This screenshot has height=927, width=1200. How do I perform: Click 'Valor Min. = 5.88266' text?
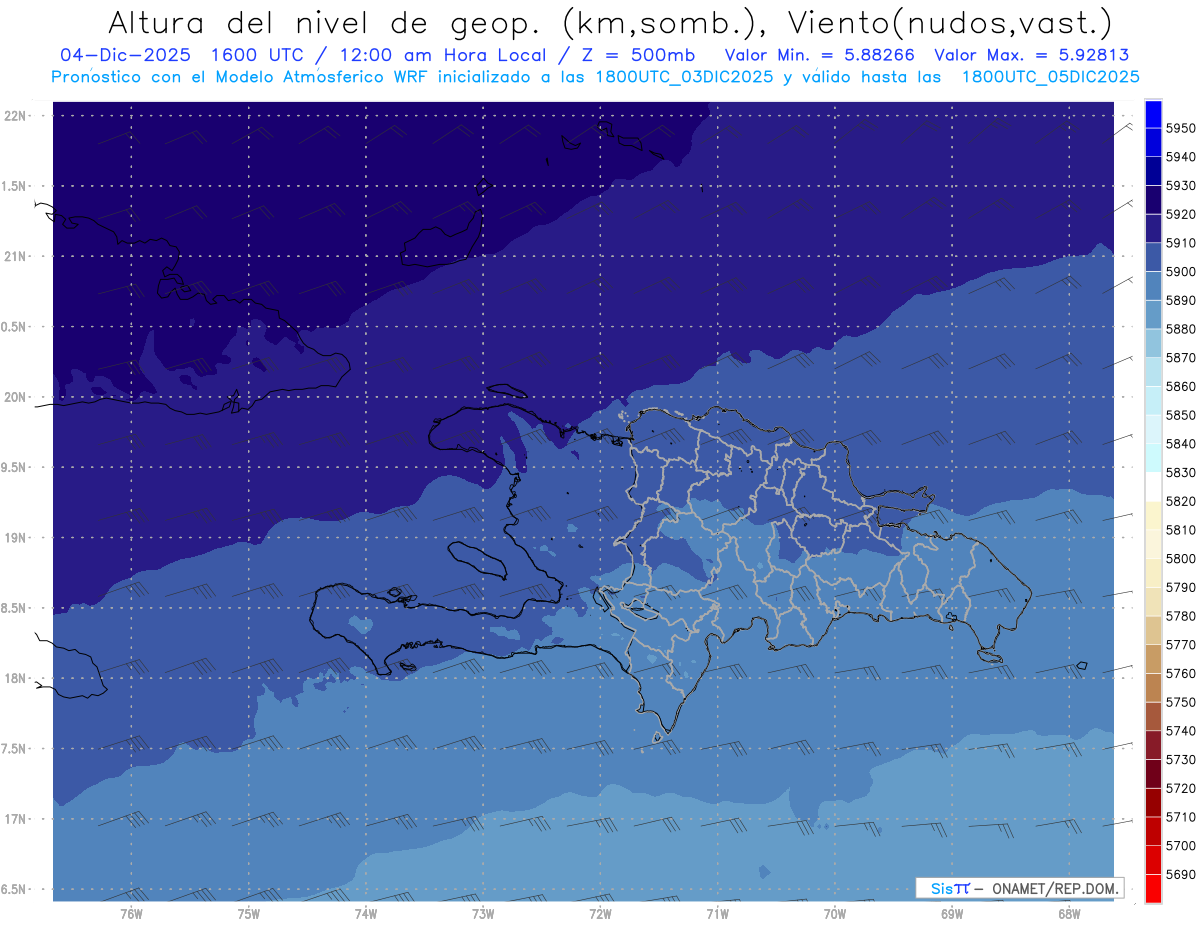point(819,55)
